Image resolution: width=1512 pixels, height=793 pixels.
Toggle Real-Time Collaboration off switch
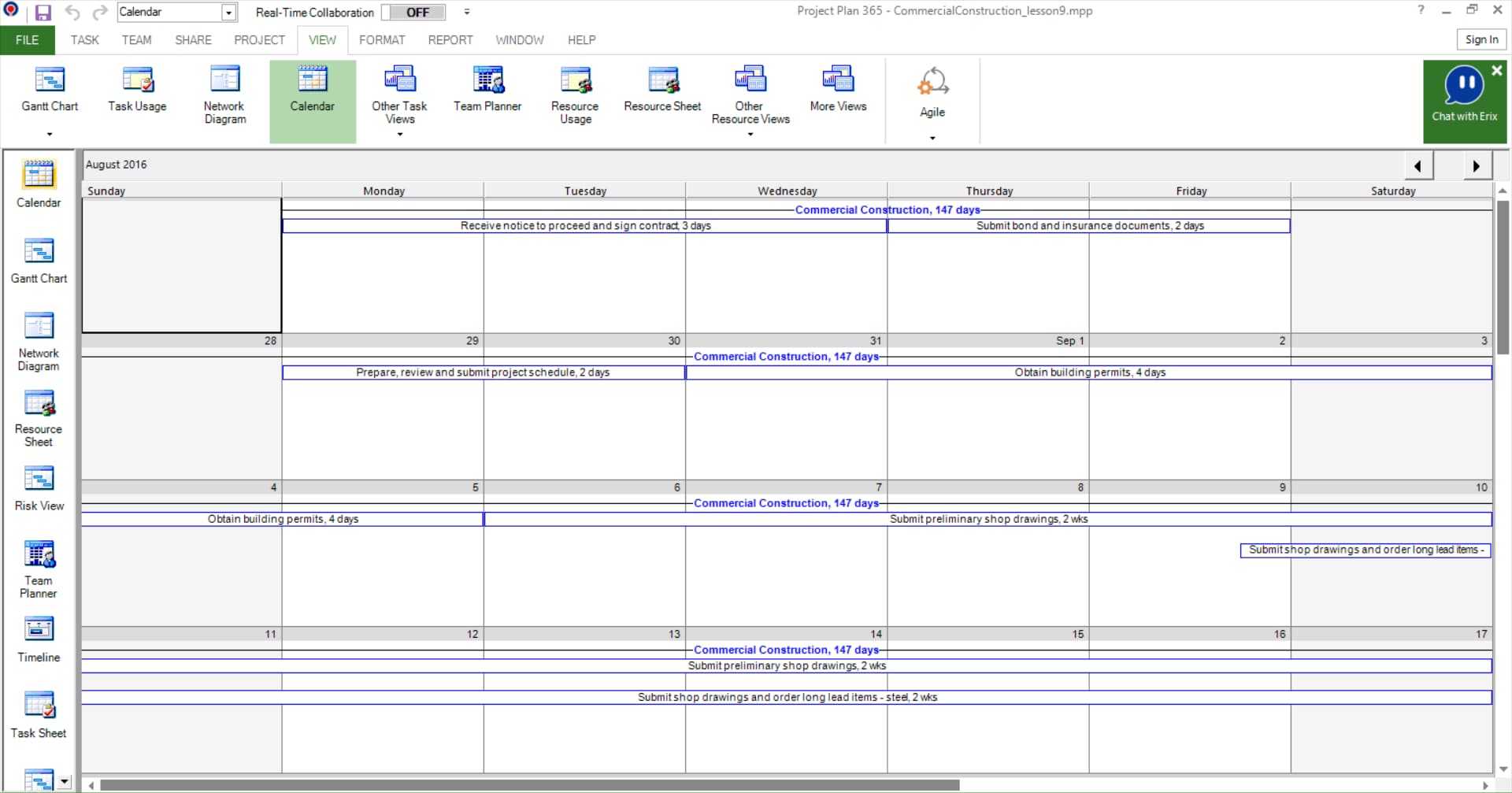413,12
